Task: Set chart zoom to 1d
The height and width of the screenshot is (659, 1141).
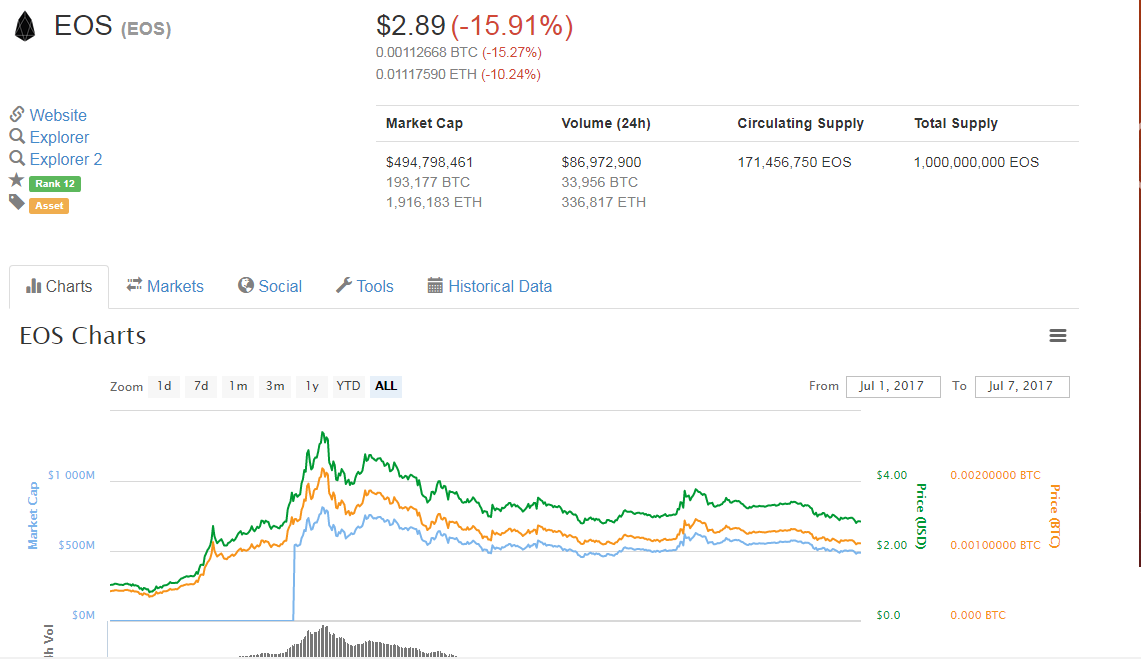Action: (x=164, y=386)
